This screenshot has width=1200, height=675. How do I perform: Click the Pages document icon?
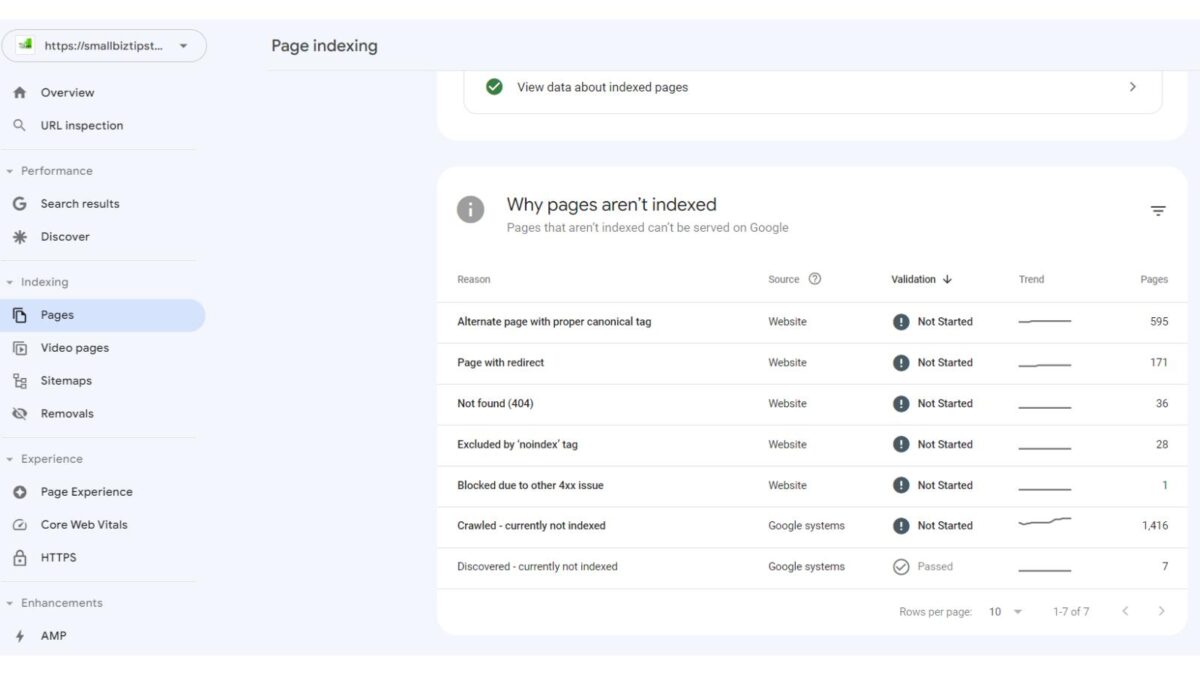19,315
